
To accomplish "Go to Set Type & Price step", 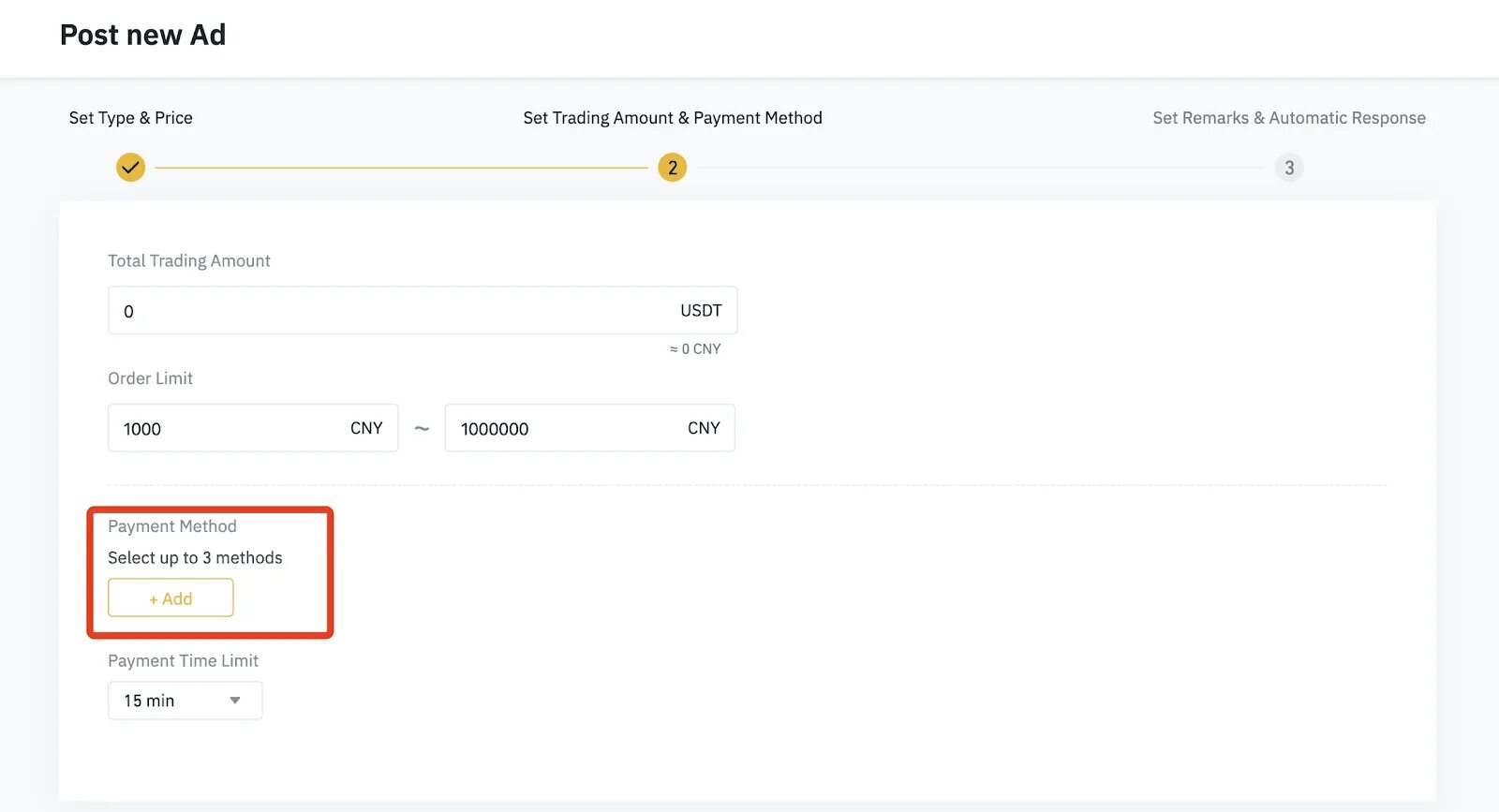I will pyautogui.click(x=130, y=118).
